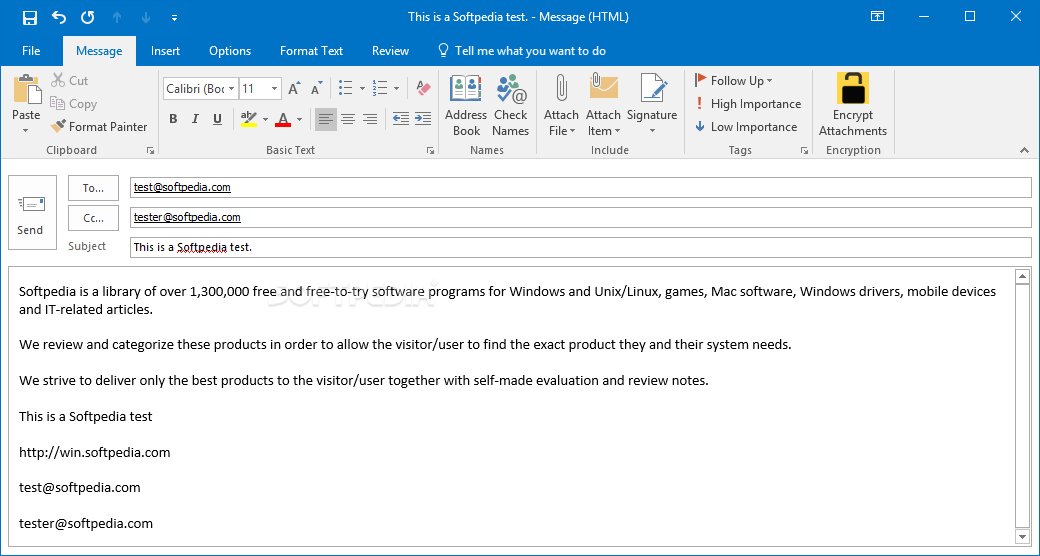
Task: Open the Address Book
Action: (x=466, y=105)
